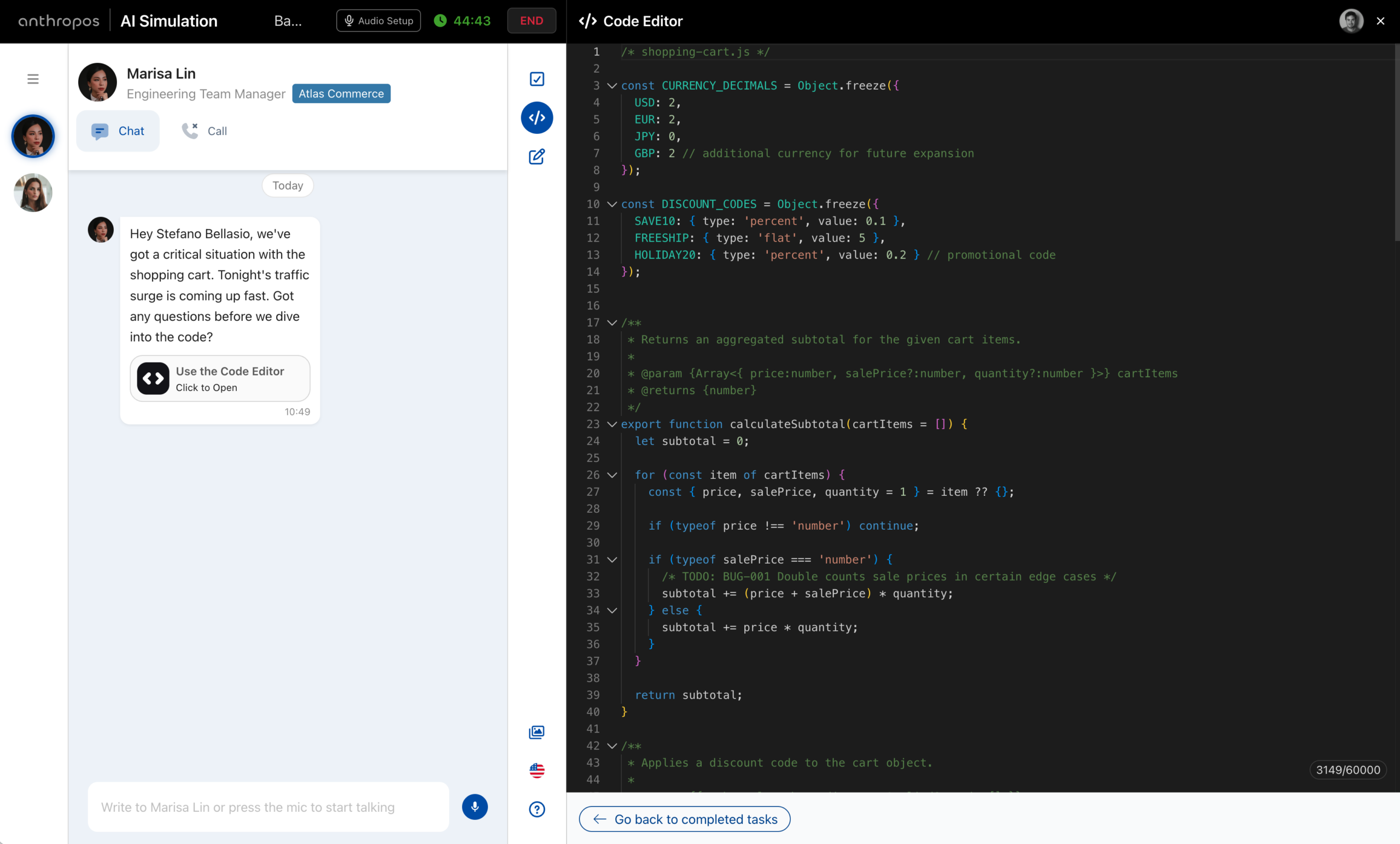
Task: Click the editor vertical scrollbar
Action: coord(1397,142)
